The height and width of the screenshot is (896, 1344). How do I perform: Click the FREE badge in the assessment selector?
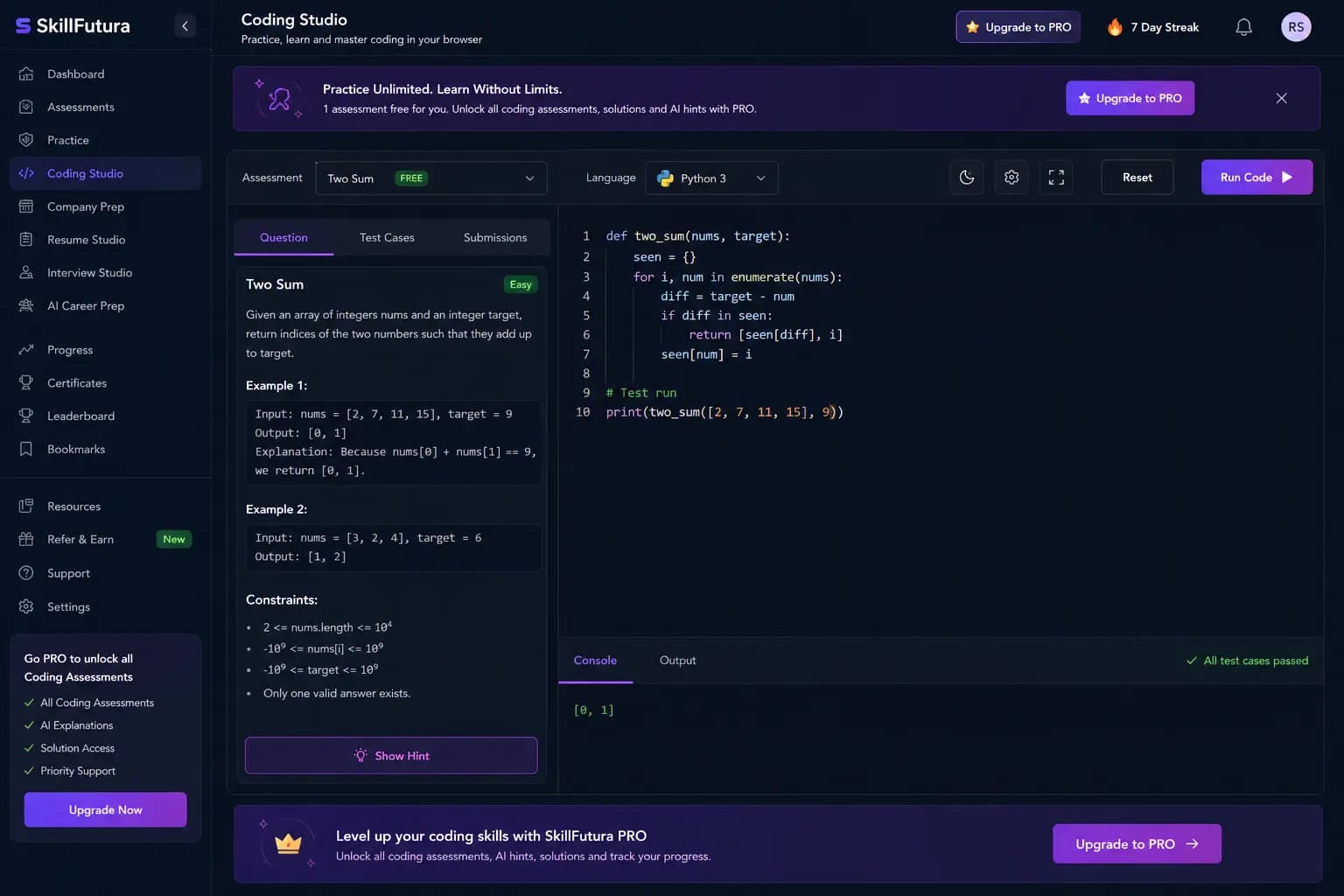pos(411,178)
